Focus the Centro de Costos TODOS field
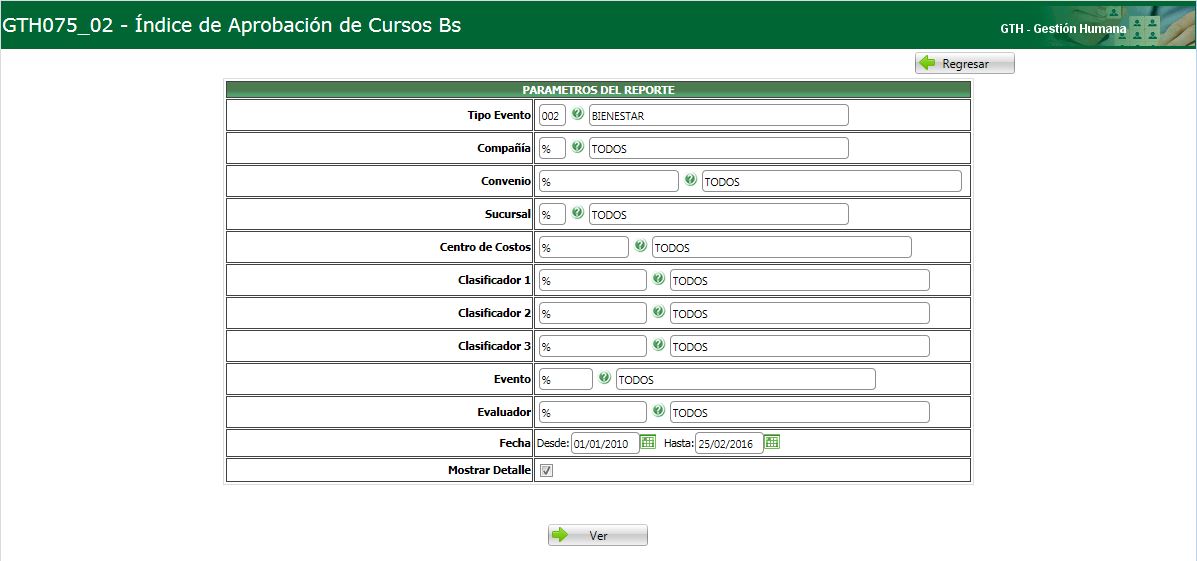 pos(782,247)
